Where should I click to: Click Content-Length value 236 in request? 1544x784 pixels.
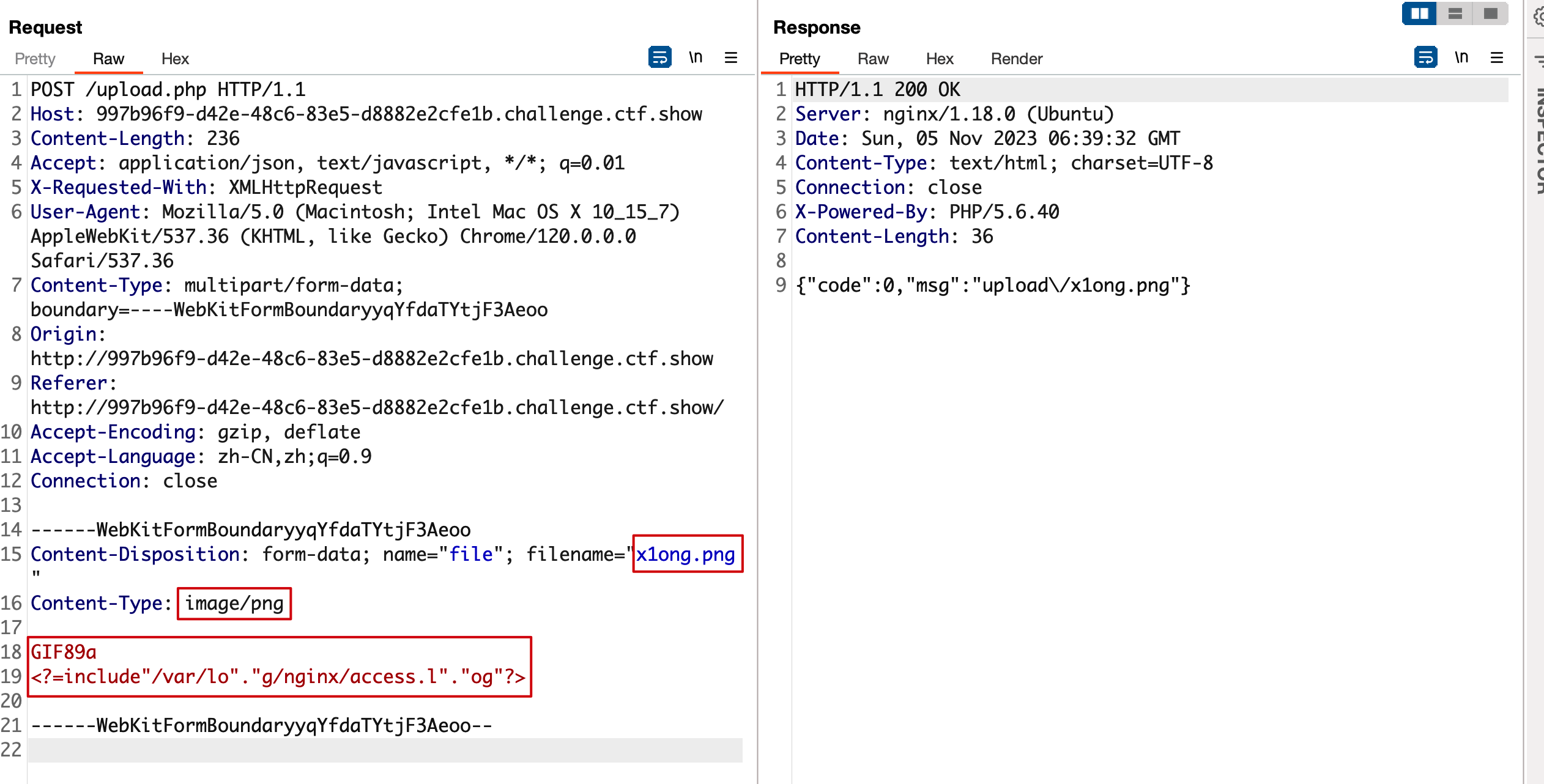click(223, 139)
